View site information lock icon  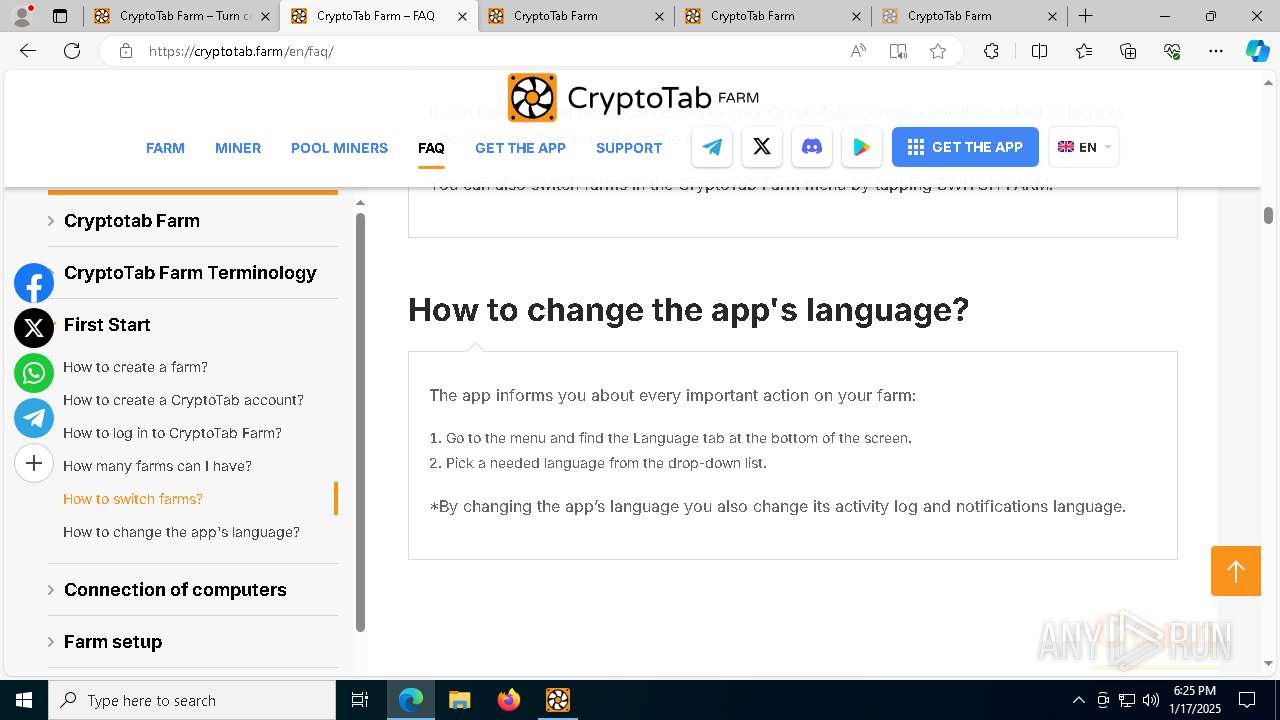126,51
